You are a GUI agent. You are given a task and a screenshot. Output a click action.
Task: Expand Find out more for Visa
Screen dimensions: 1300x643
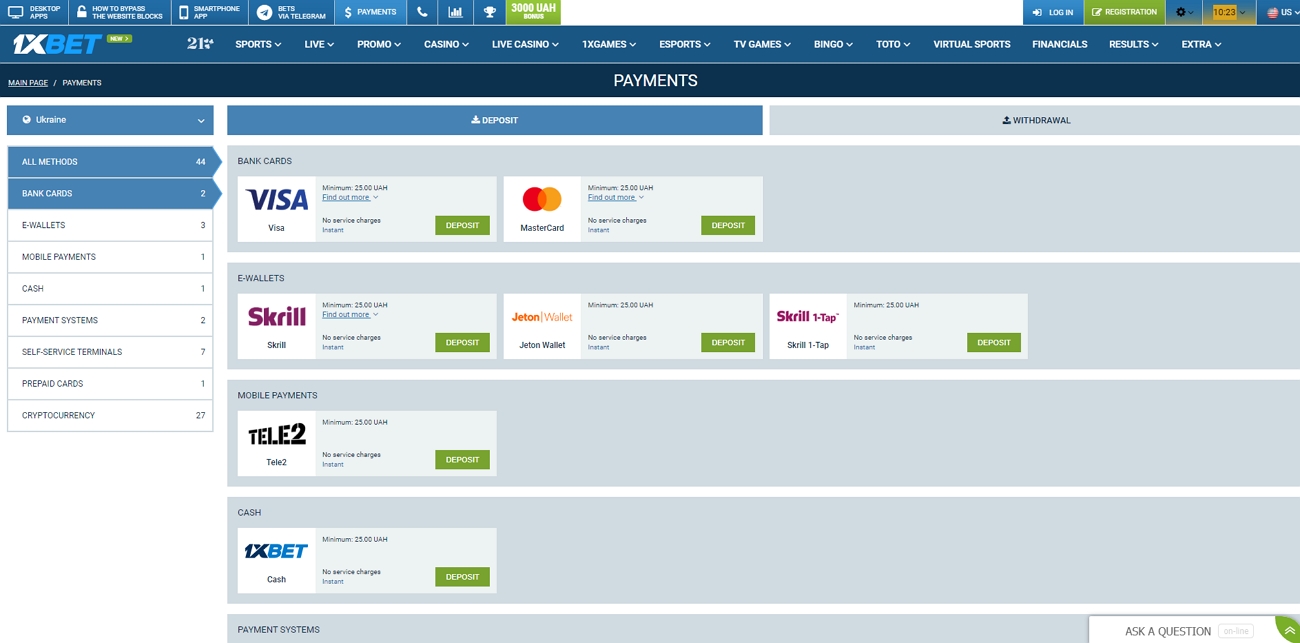coord(350,198)
